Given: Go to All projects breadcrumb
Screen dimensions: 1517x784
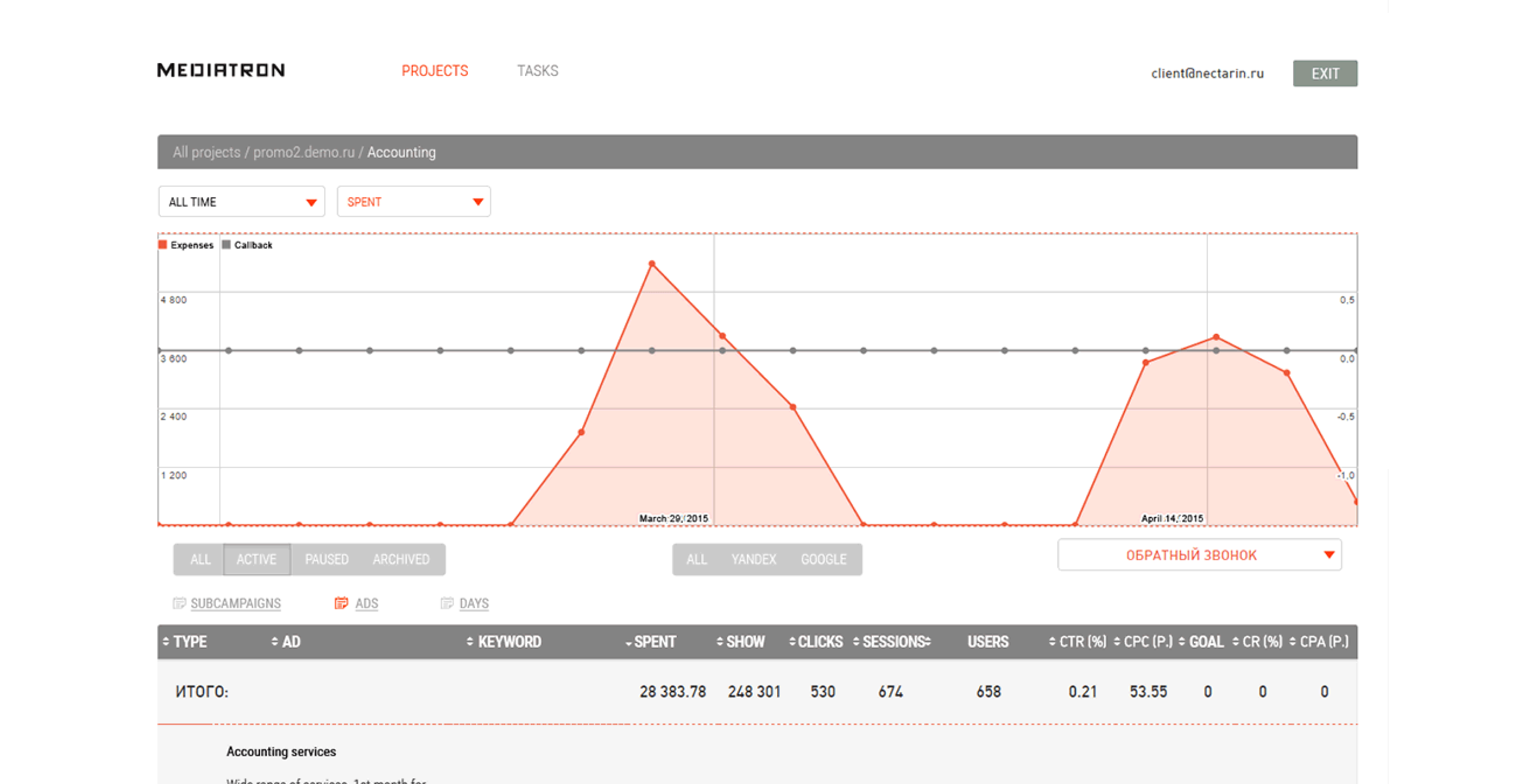Looking at the screenshot, I should [206, 152].
